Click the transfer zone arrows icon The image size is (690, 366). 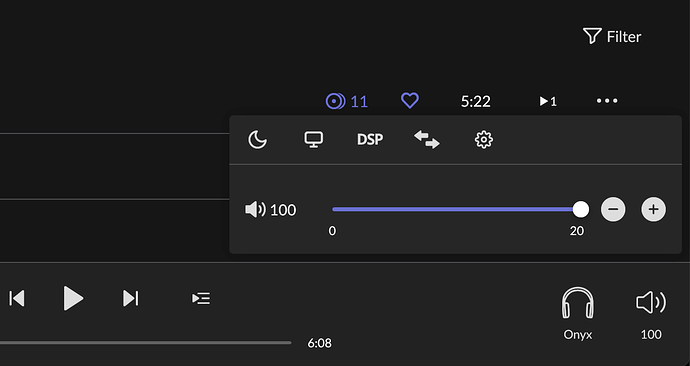426,139
